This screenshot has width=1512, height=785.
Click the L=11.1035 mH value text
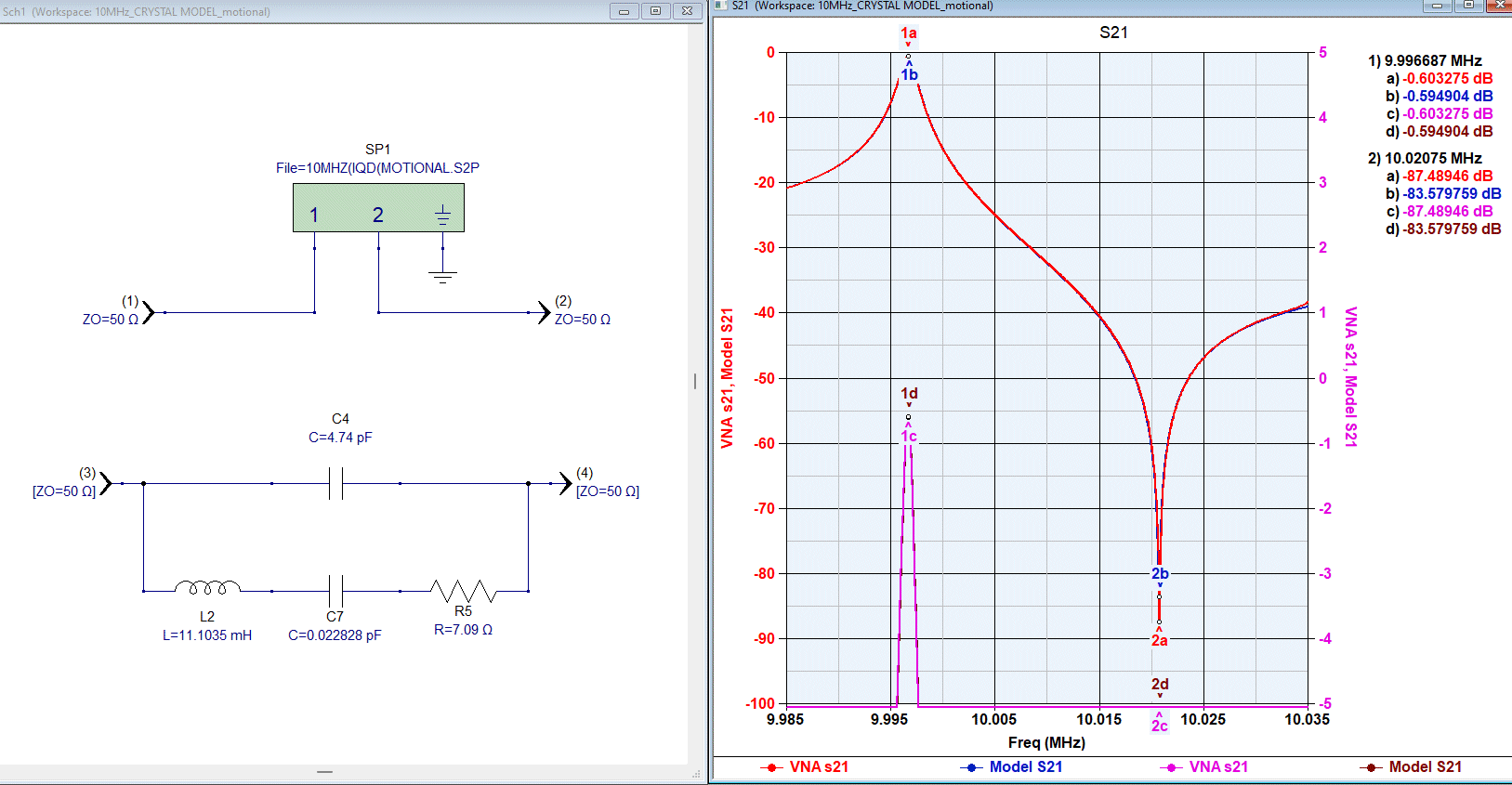(x=207, y=635)
